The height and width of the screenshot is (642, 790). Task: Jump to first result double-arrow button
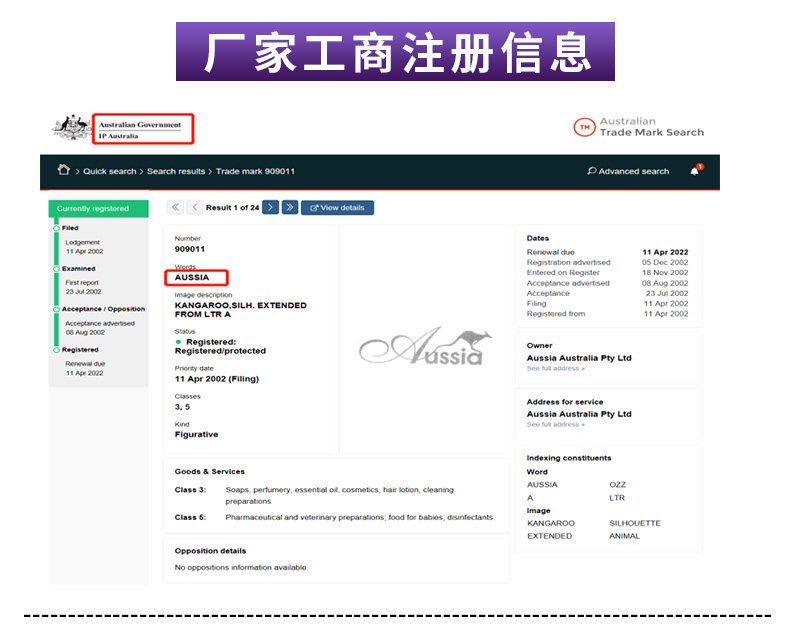[175, 207]
